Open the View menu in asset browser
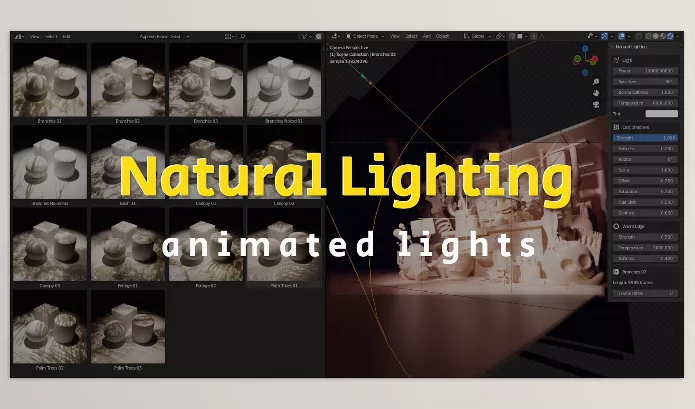Image resolution: width=695 pixels, height=409 pixels. tap(35, 36)
